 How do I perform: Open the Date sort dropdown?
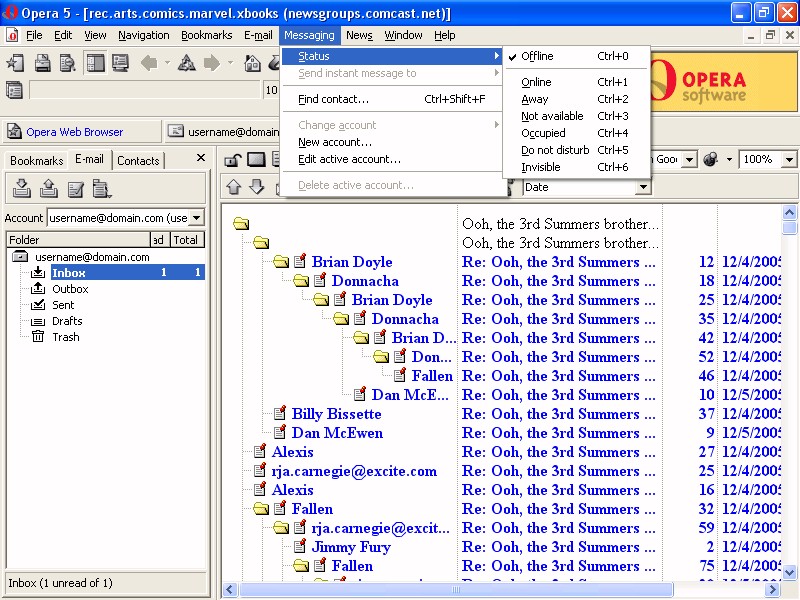(643, 187)
